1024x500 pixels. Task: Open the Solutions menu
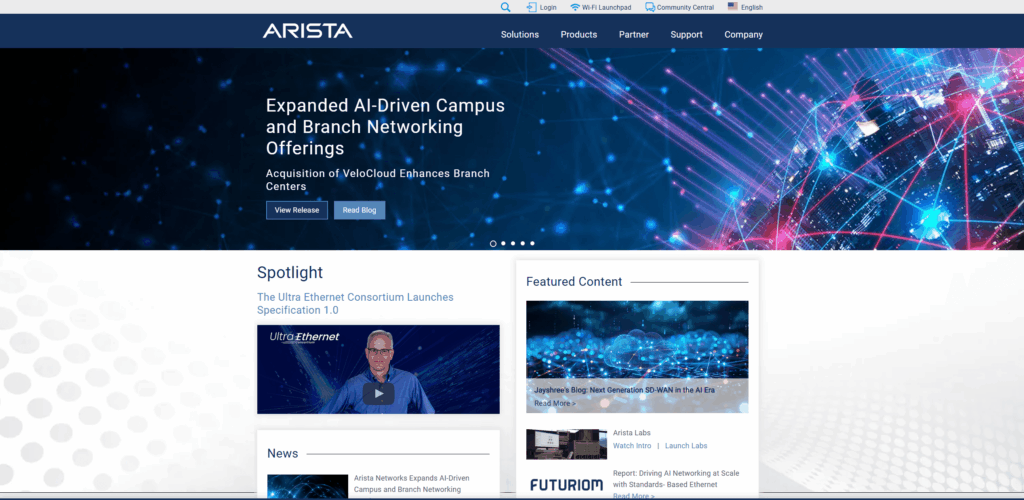(x=520, y=35)
